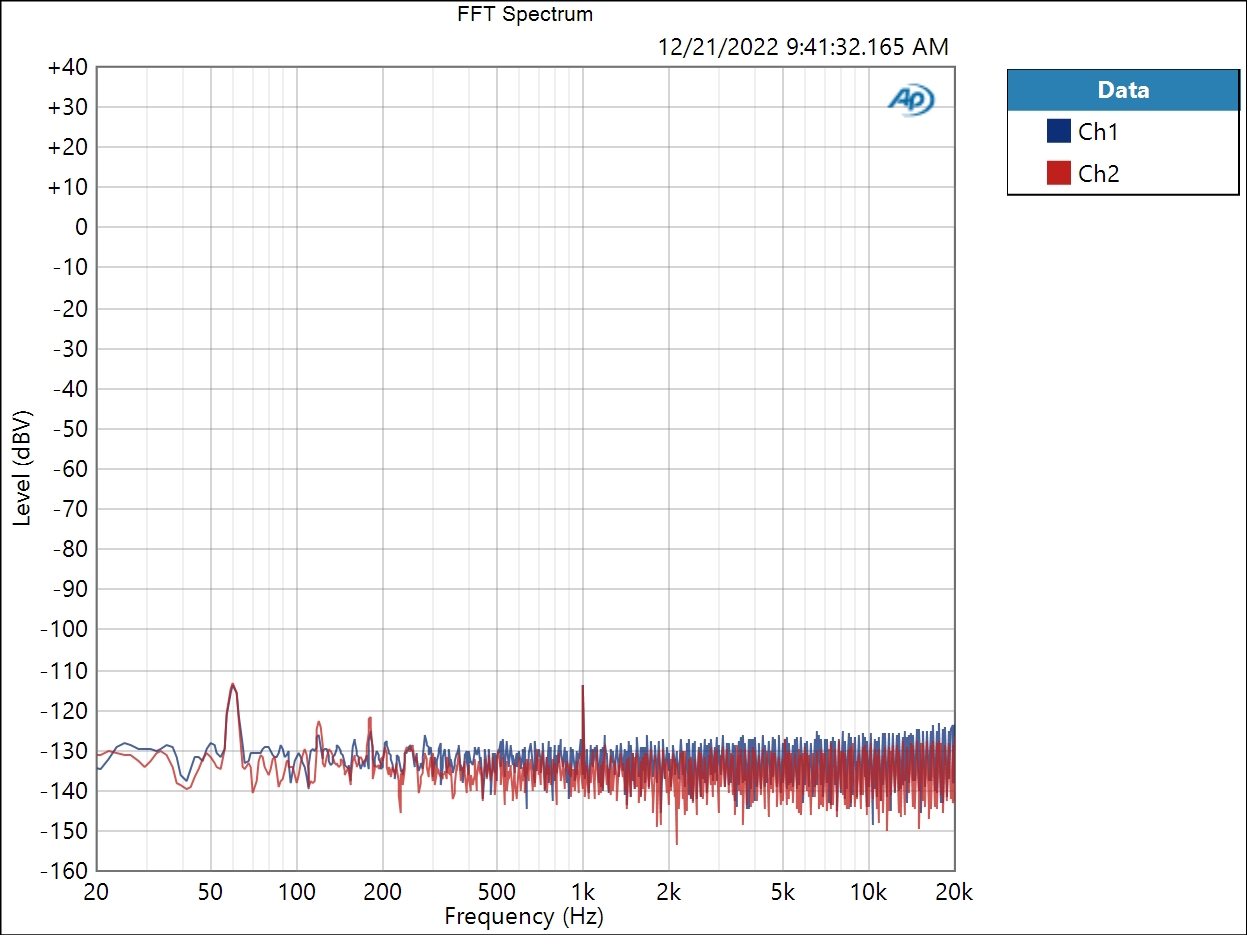
Task: Click the AP logo in the graph corner
Action: 911,99
